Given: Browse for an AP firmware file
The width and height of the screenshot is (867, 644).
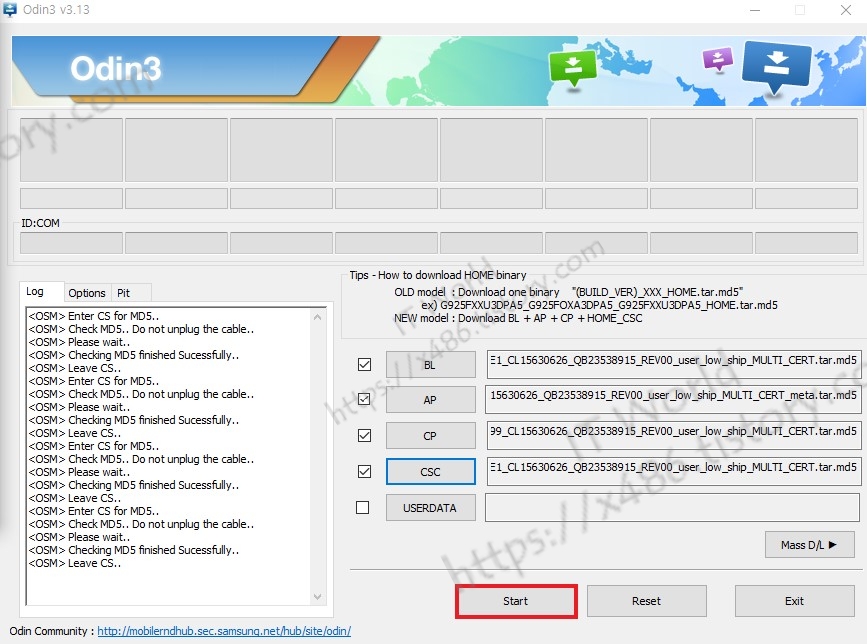Looking at the screenshot, I should coord(430,400).
